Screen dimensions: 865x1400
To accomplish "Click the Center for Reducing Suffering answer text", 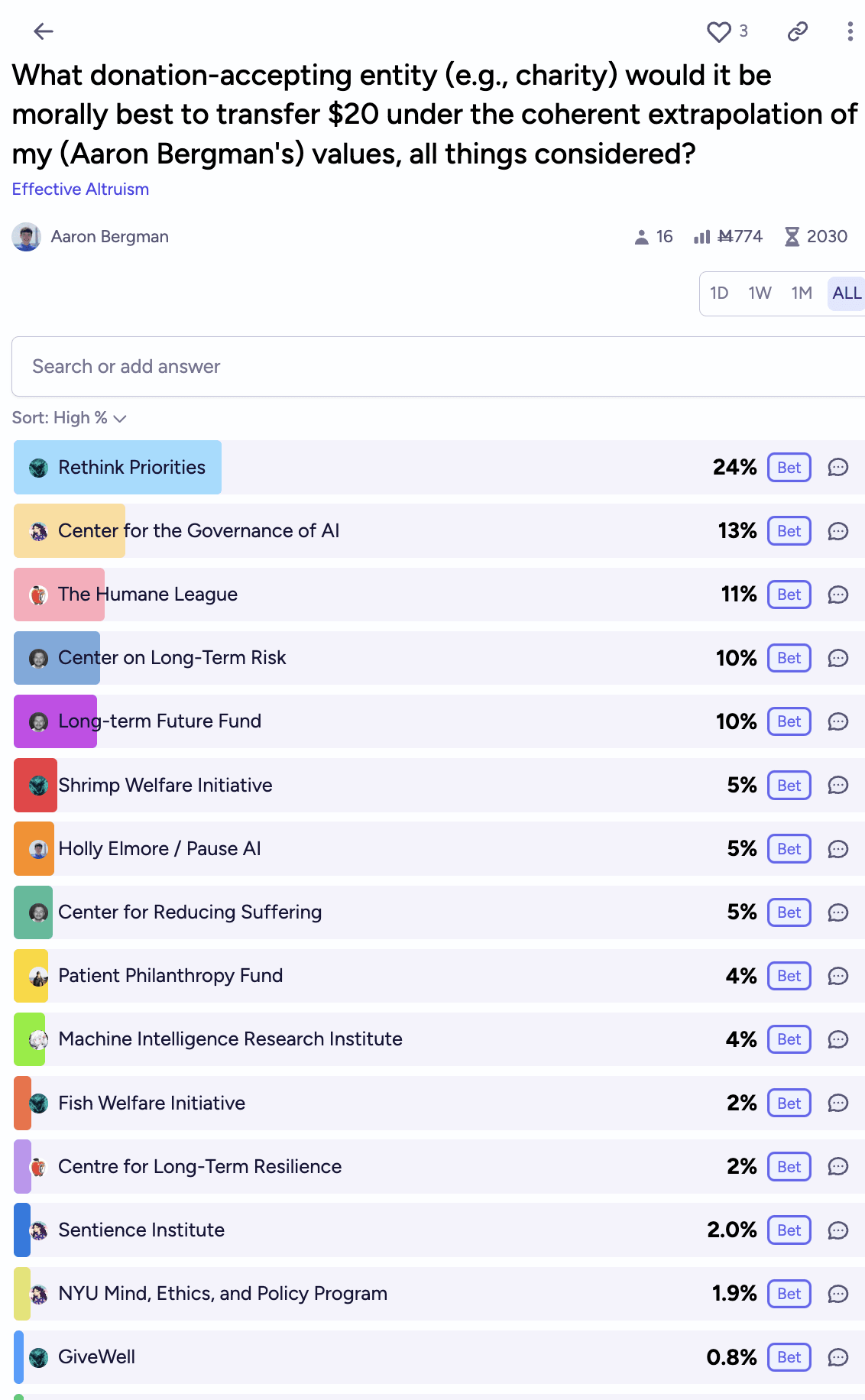I will [190, 912].
